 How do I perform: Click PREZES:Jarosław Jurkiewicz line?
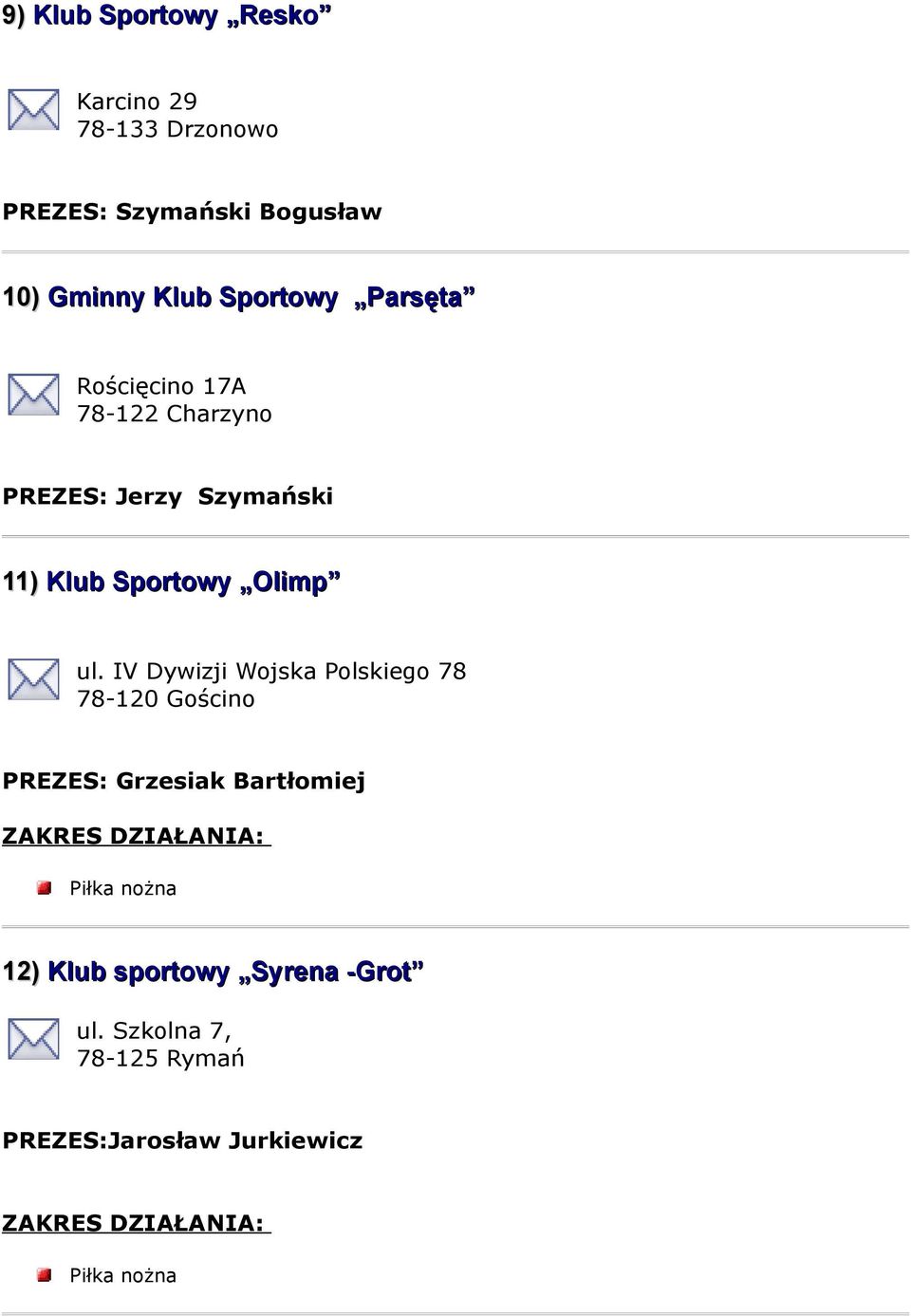182,1140
